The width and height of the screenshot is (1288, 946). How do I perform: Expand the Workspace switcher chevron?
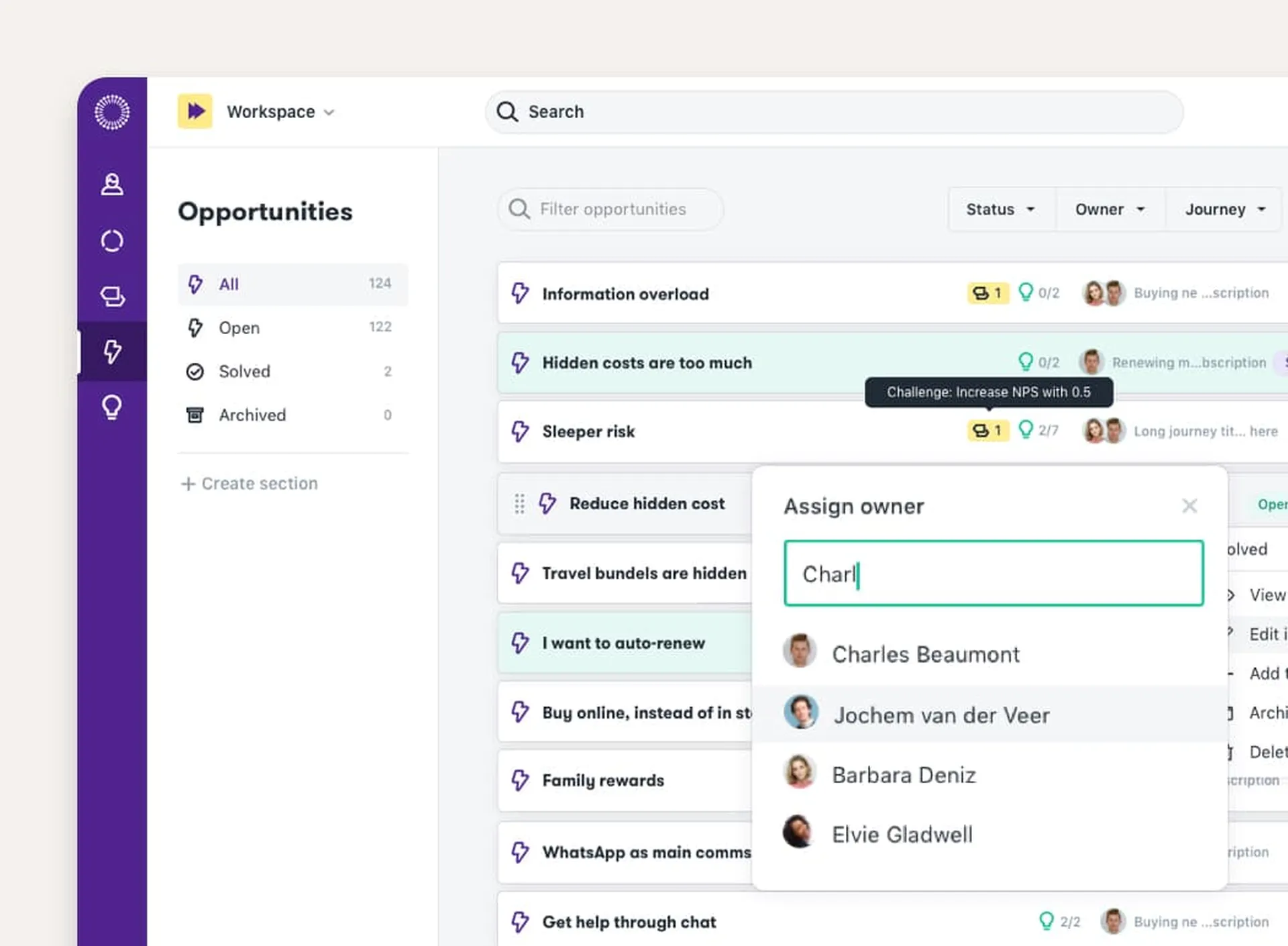[329, 112]
